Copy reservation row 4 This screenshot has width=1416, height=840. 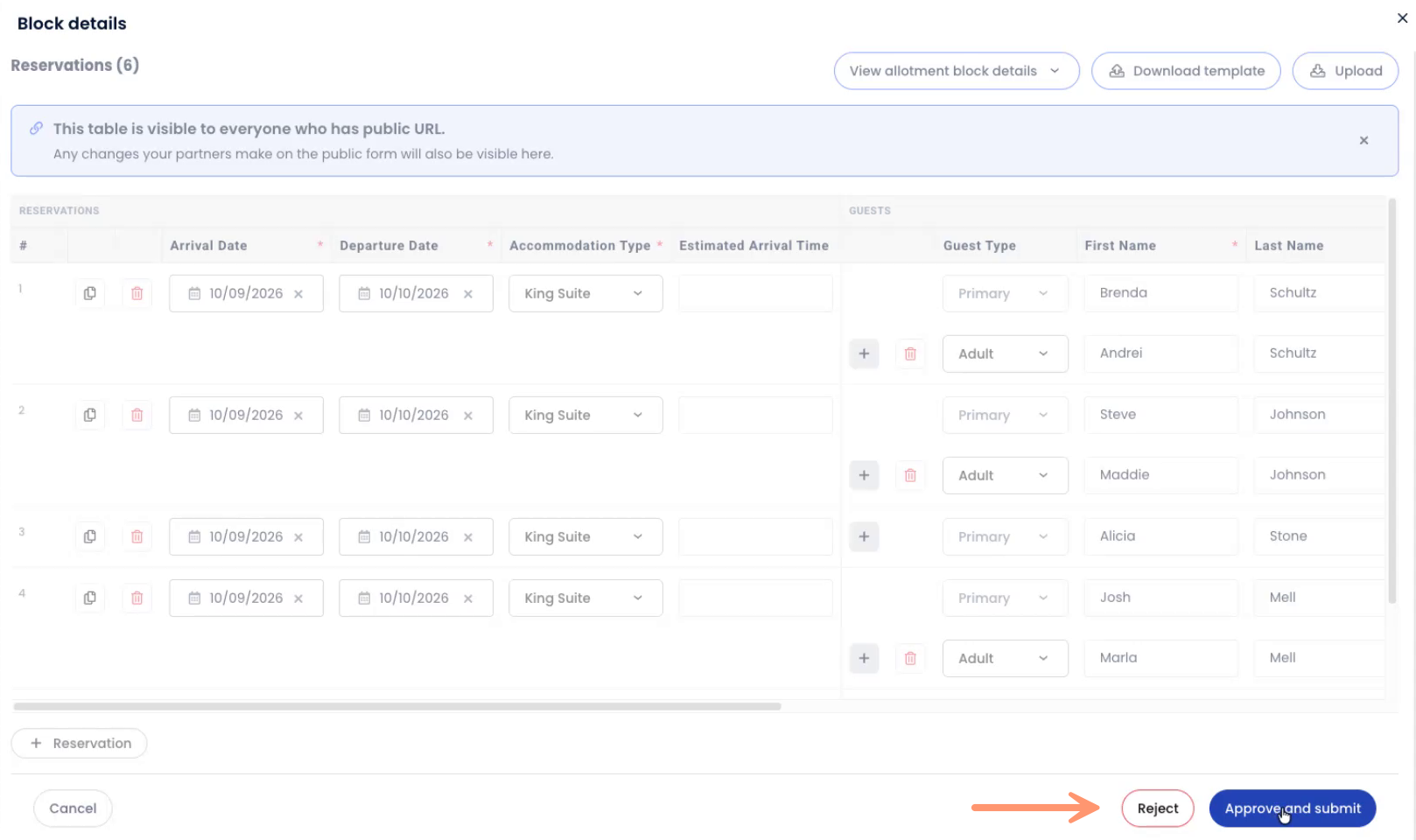(x=89, y=598)
